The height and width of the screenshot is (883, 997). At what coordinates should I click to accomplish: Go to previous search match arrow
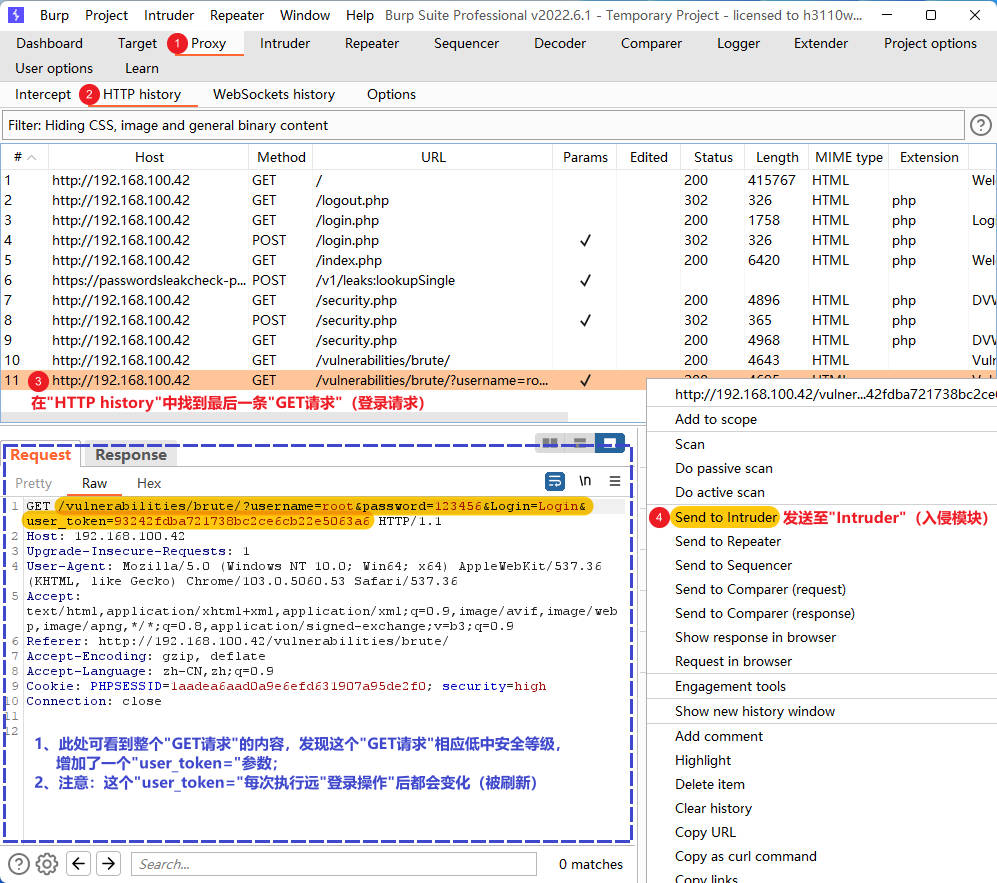(78, 863)
